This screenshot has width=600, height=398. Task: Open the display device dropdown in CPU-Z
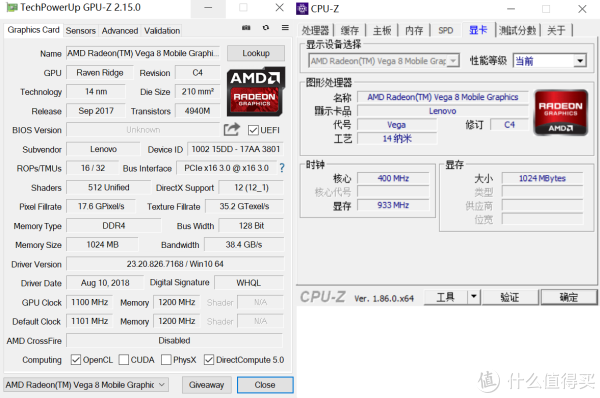[x=384, y=61]
